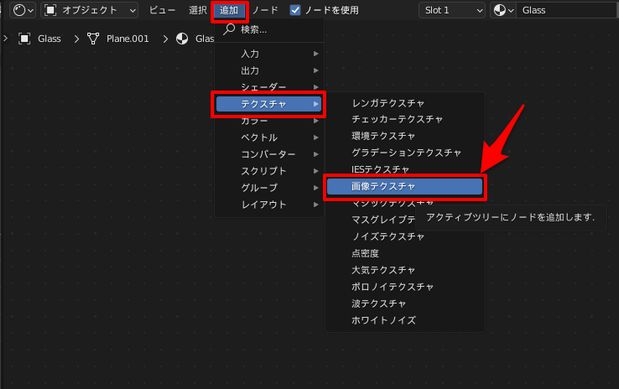619x389 pixels.
Task: Open the Slot 1 dropdown
Action: coord(452,10)
